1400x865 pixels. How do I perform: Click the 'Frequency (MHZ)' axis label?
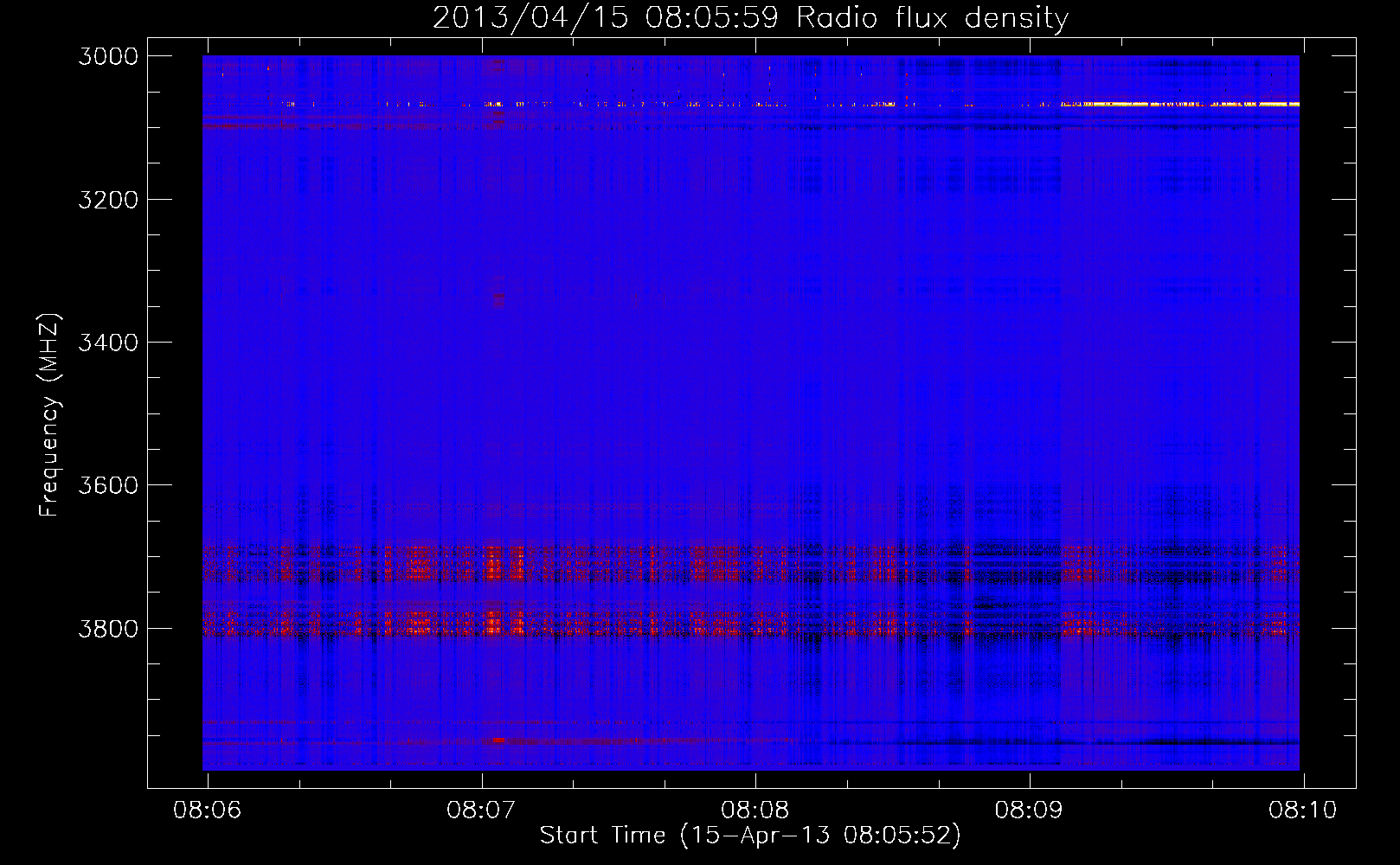click(x=49, y=414)
